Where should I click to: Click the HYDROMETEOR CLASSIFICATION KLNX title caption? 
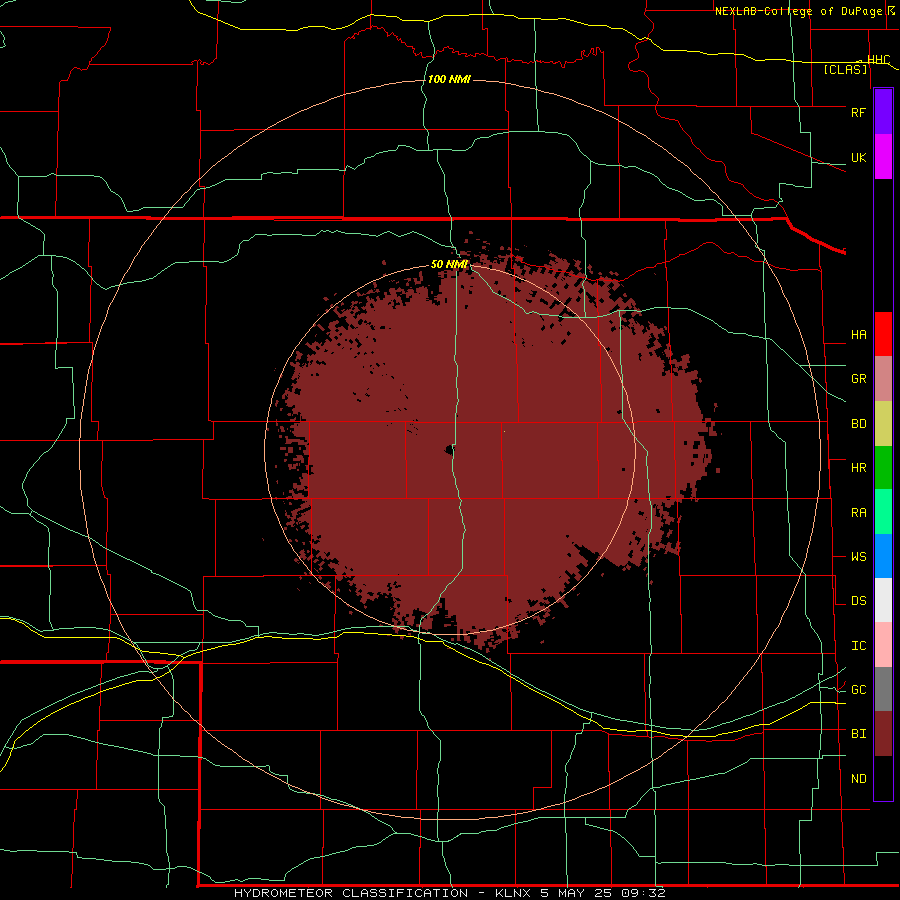point(449,893)
